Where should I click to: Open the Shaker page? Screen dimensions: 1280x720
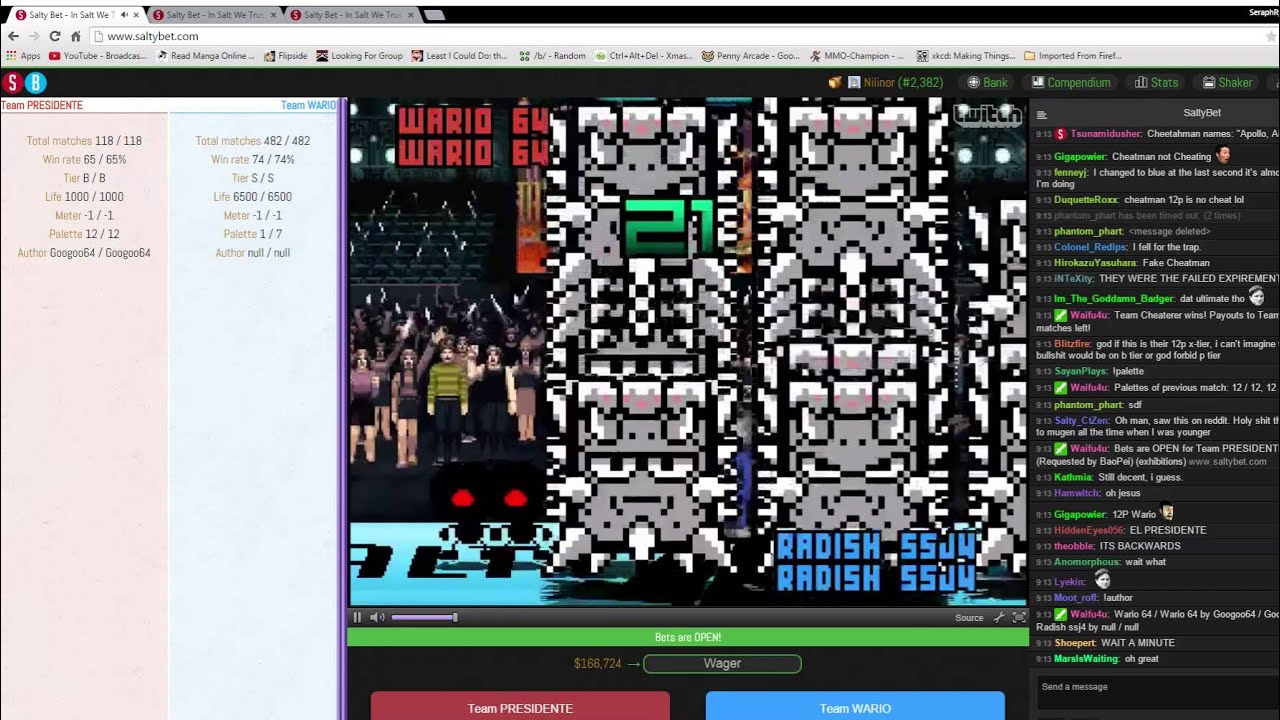1227,83
